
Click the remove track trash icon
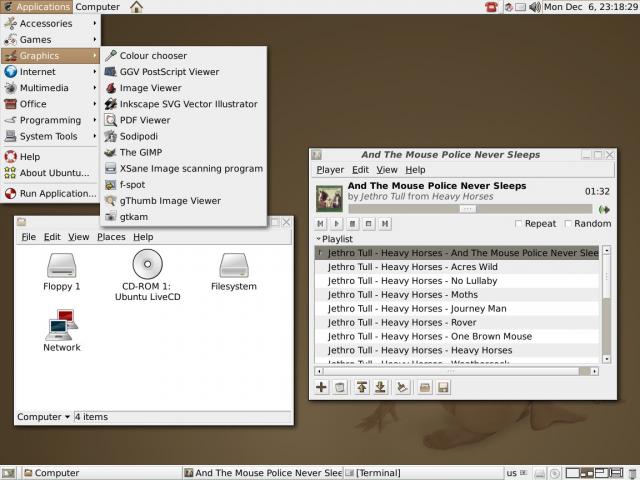click(340, 387)
